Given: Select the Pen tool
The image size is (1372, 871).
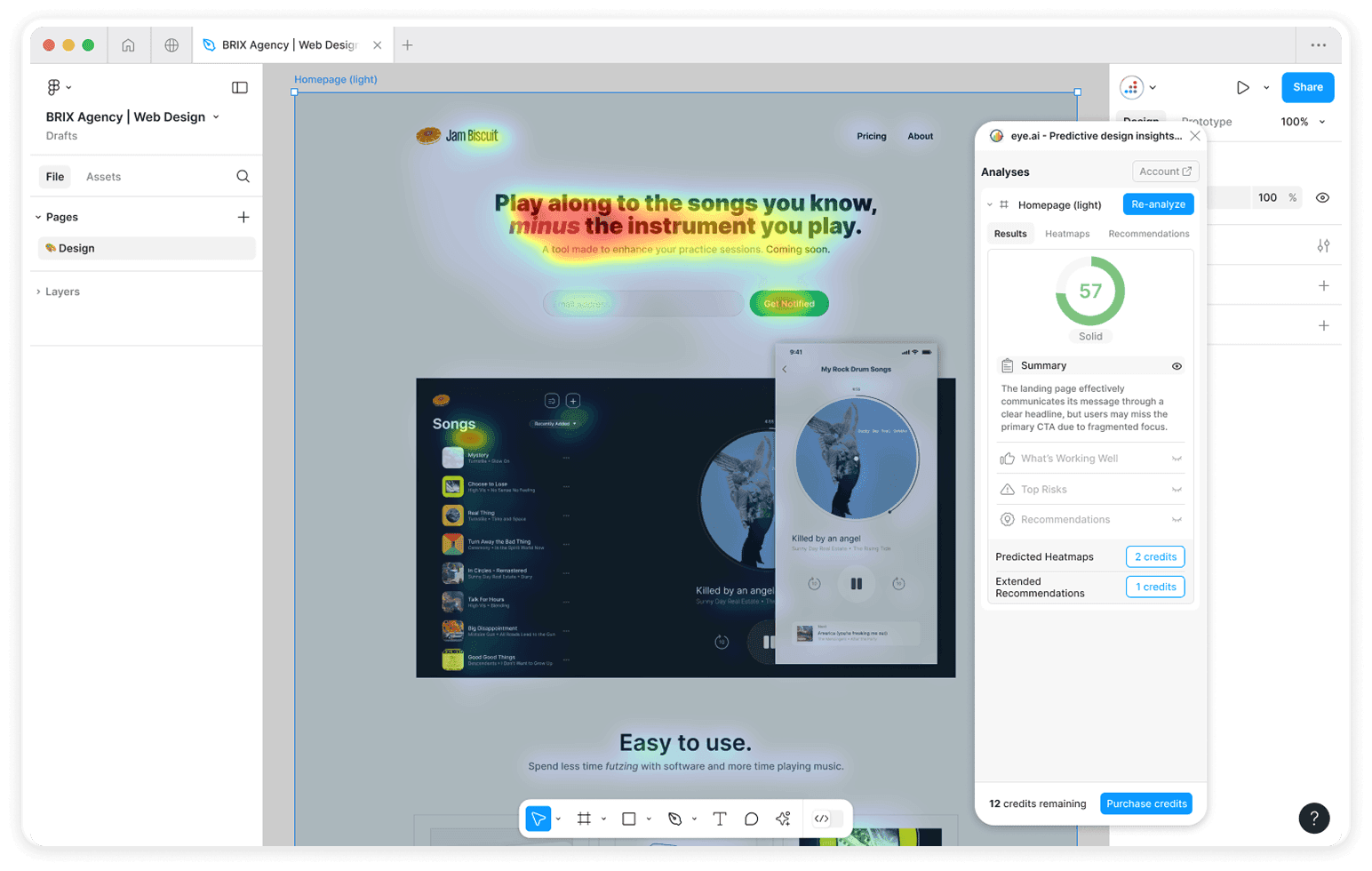Looking at the screenshot, I should coord(675,819).
